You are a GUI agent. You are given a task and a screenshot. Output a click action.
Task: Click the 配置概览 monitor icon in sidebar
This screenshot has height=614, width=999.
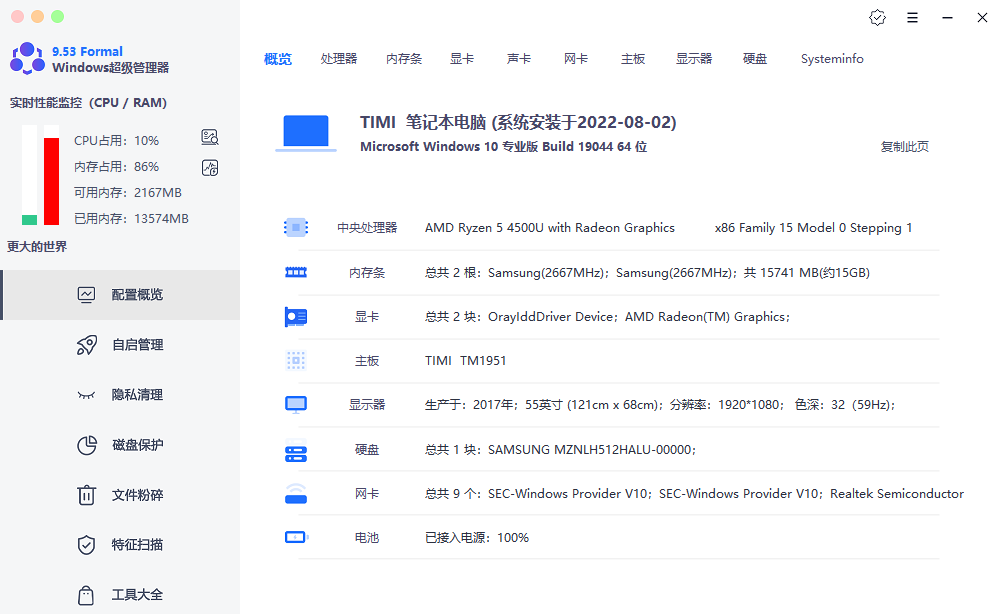click(86, 294)
